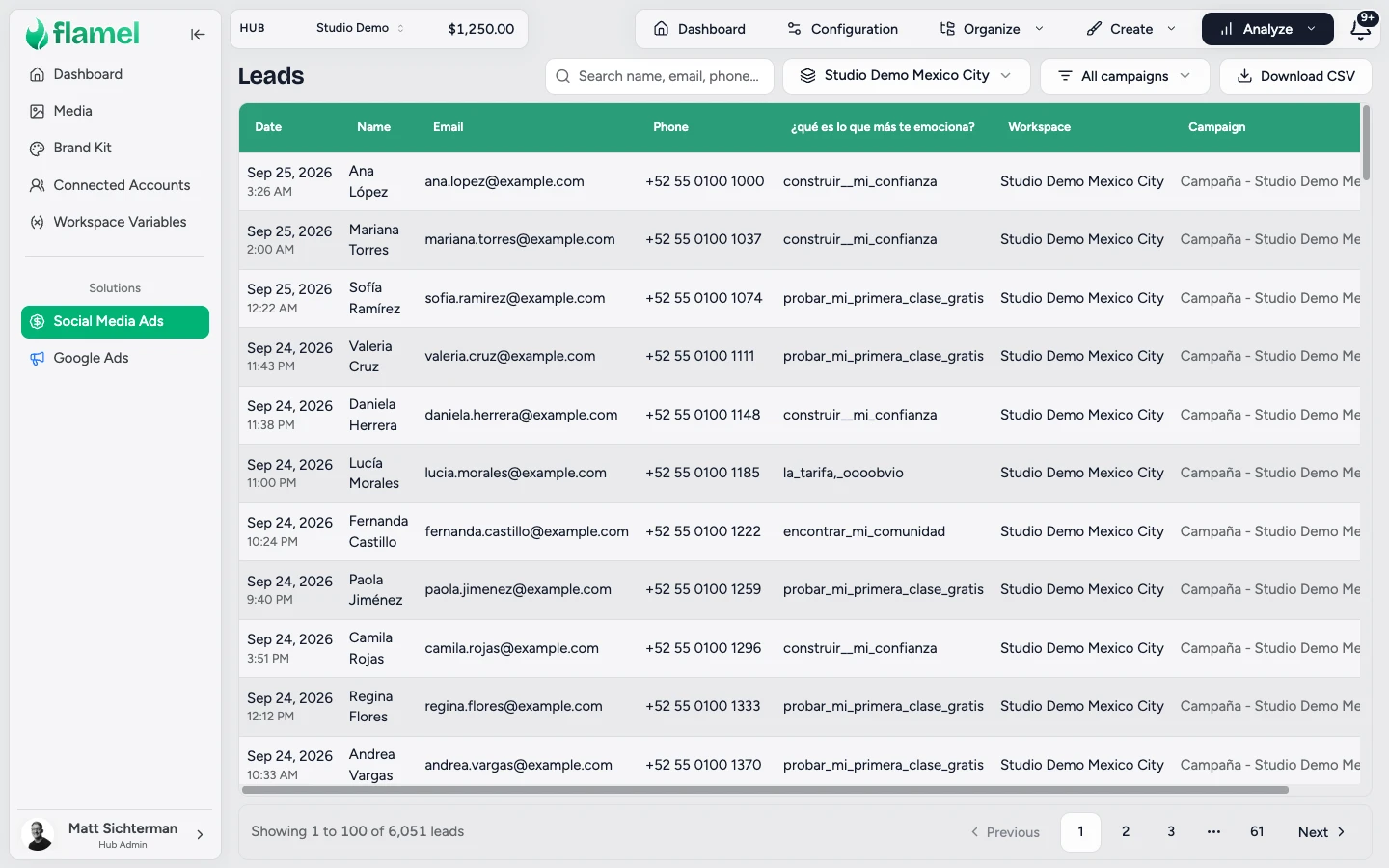Open Matt Sichterman user menu chevron
The height and width of the screenshot is (868, 1389).
coord(200,835)
